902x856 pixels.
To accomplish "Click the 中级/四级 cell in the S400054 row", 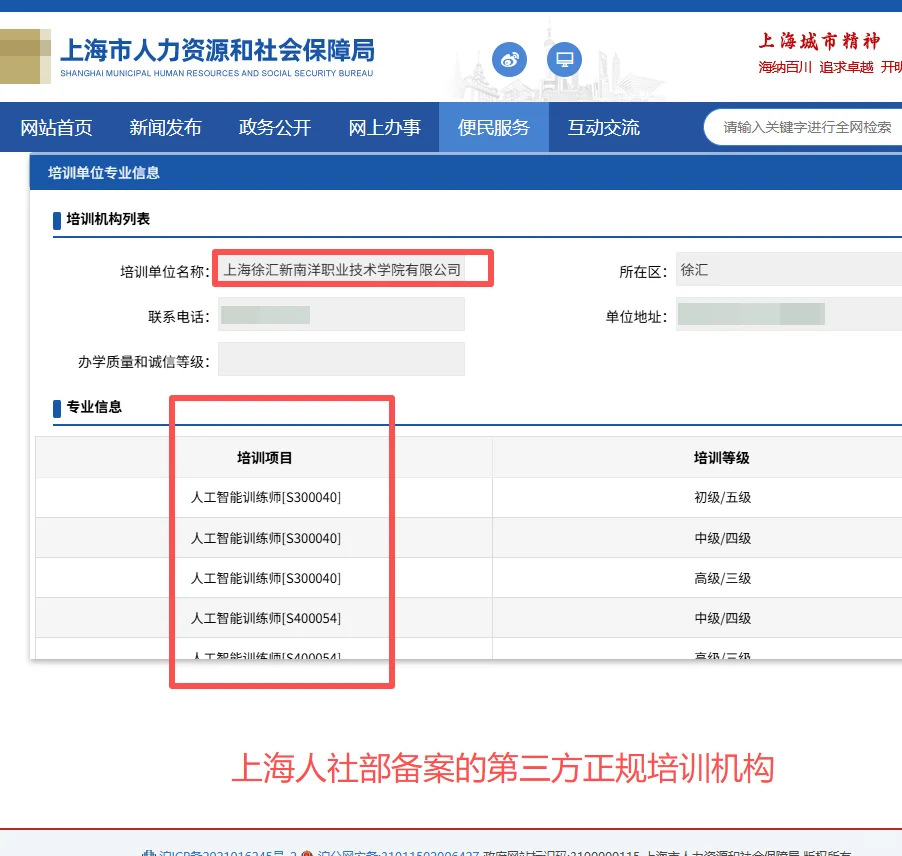I will tap(723, 618).
